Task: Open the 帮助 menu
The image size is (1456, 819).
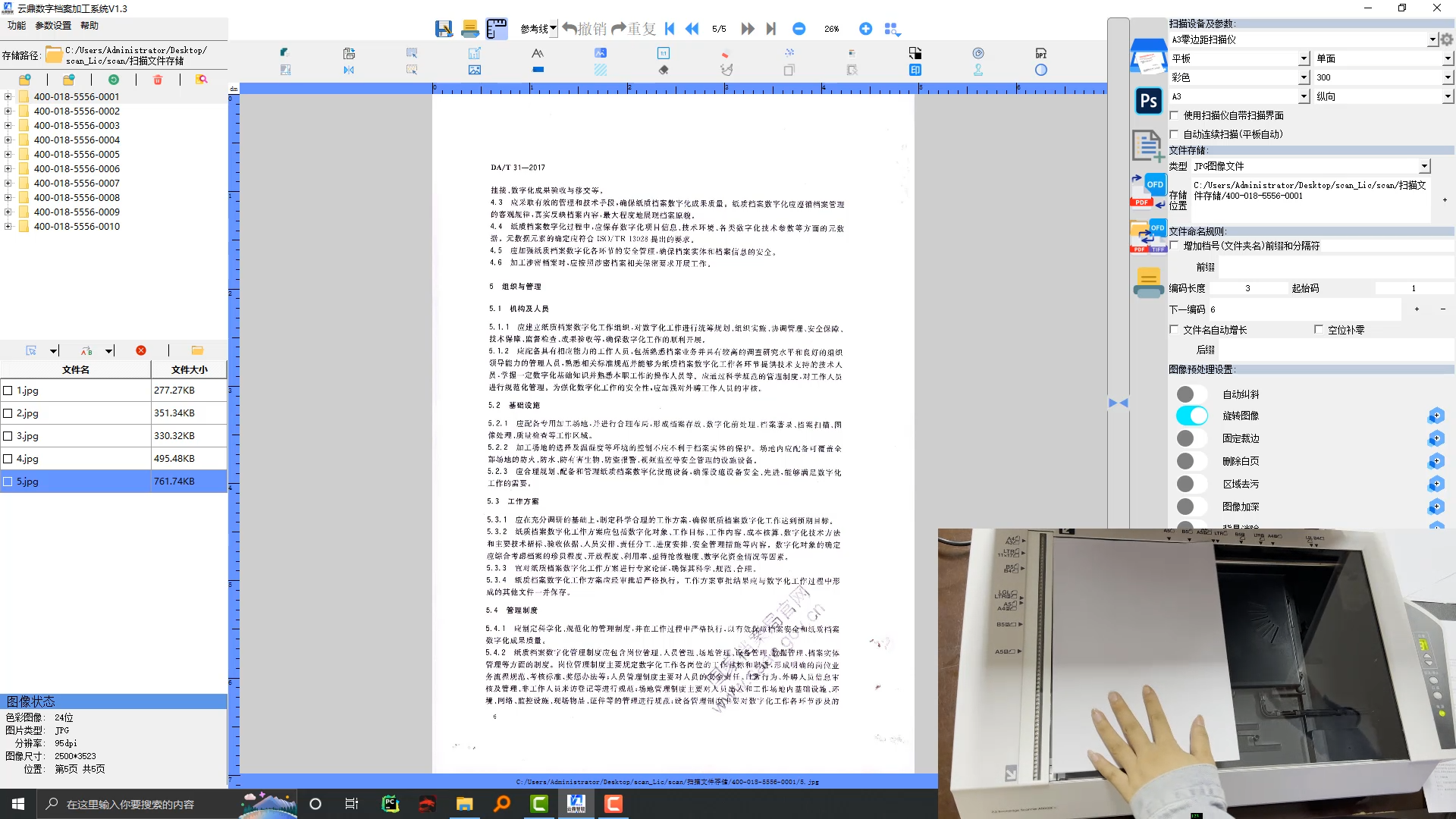Action: (x=89, y=25)
